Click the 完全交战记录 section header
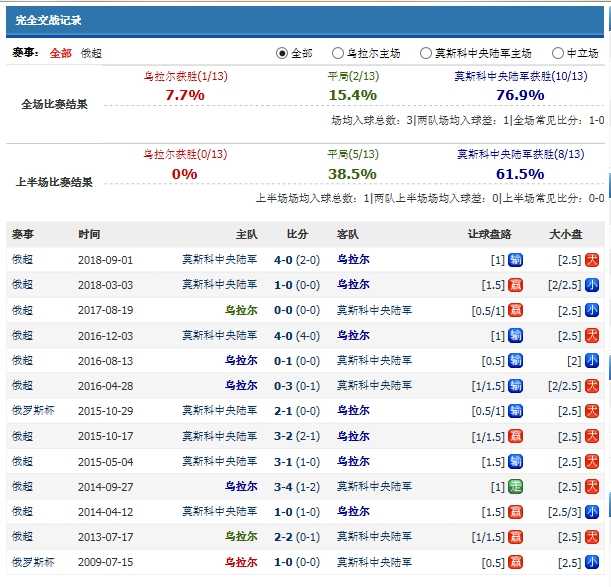The width and height of the screenshot is (611, 587). tap(48, 20)
